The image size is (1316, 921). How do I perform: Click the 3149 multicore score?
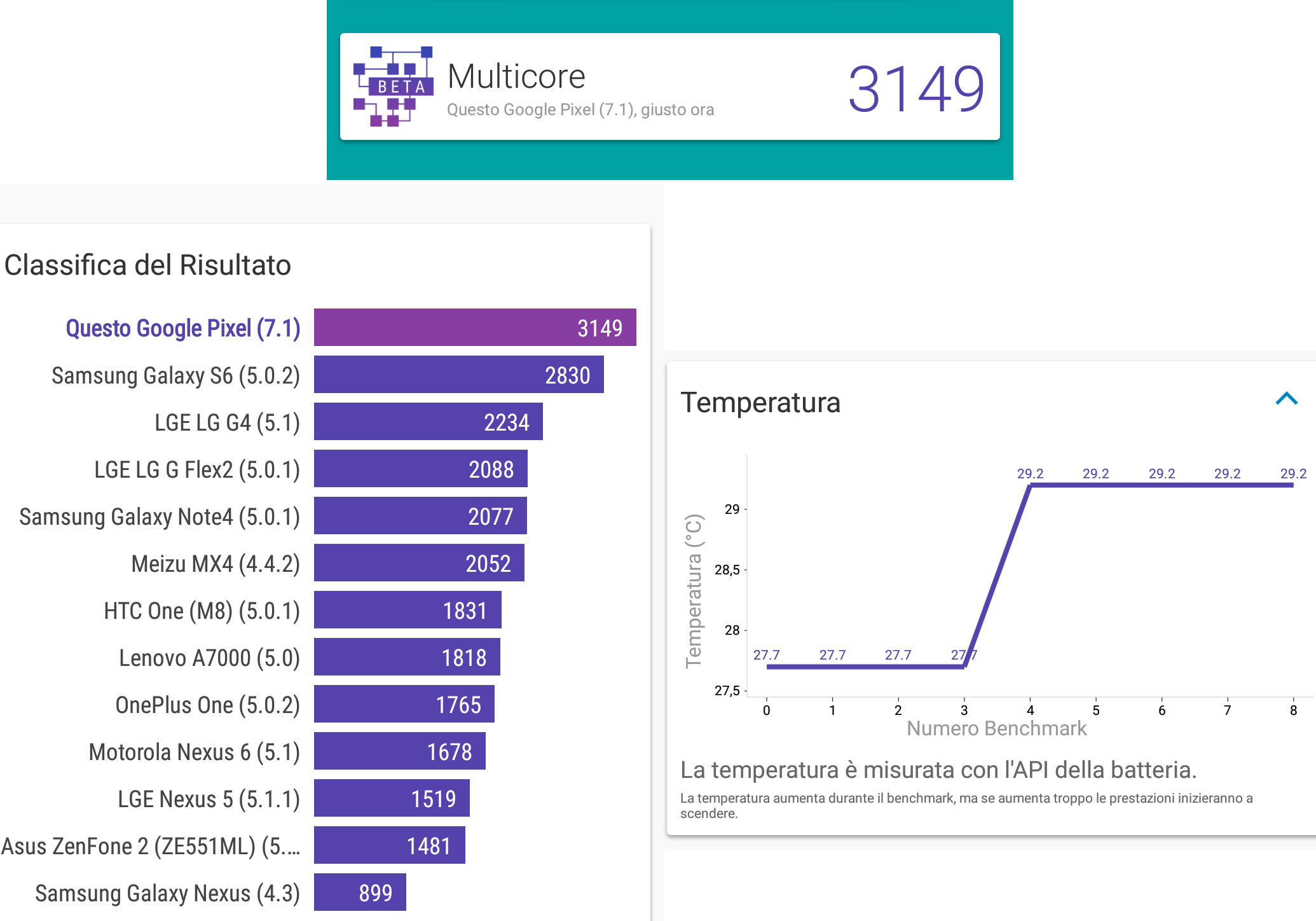pyautogui.click(x=916, y=88)
